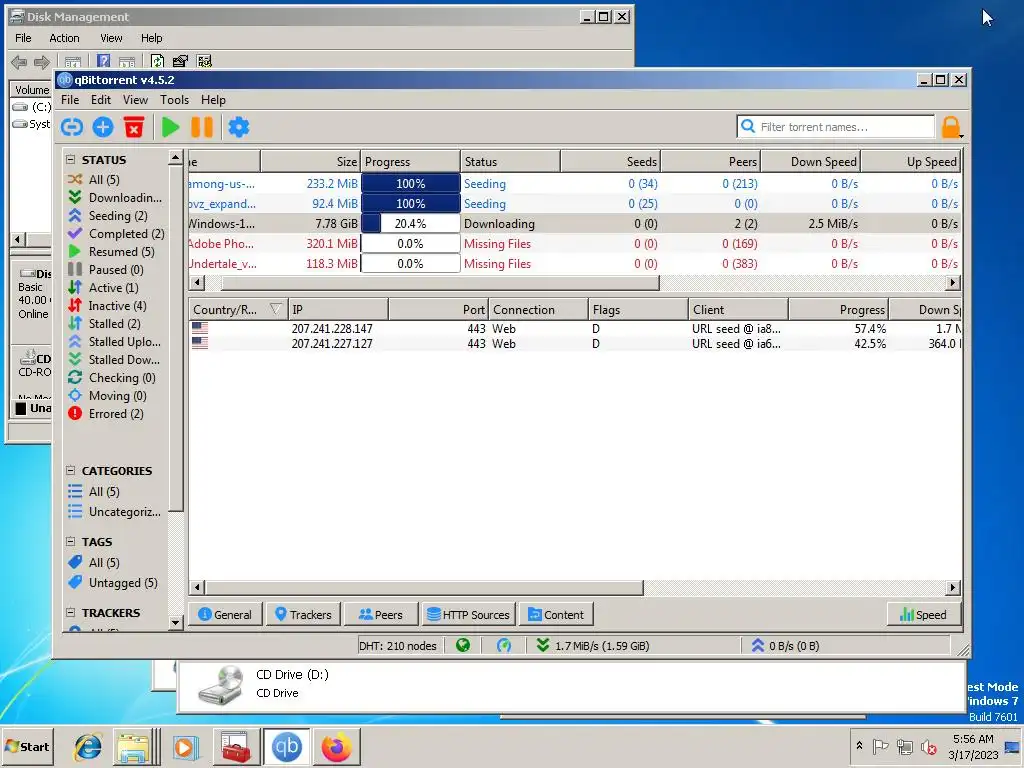Image resolution: width=1024 pixels, height=768 pixels.
Task: Sort torrents by Down Speed column
Action: tap(810, 161)
